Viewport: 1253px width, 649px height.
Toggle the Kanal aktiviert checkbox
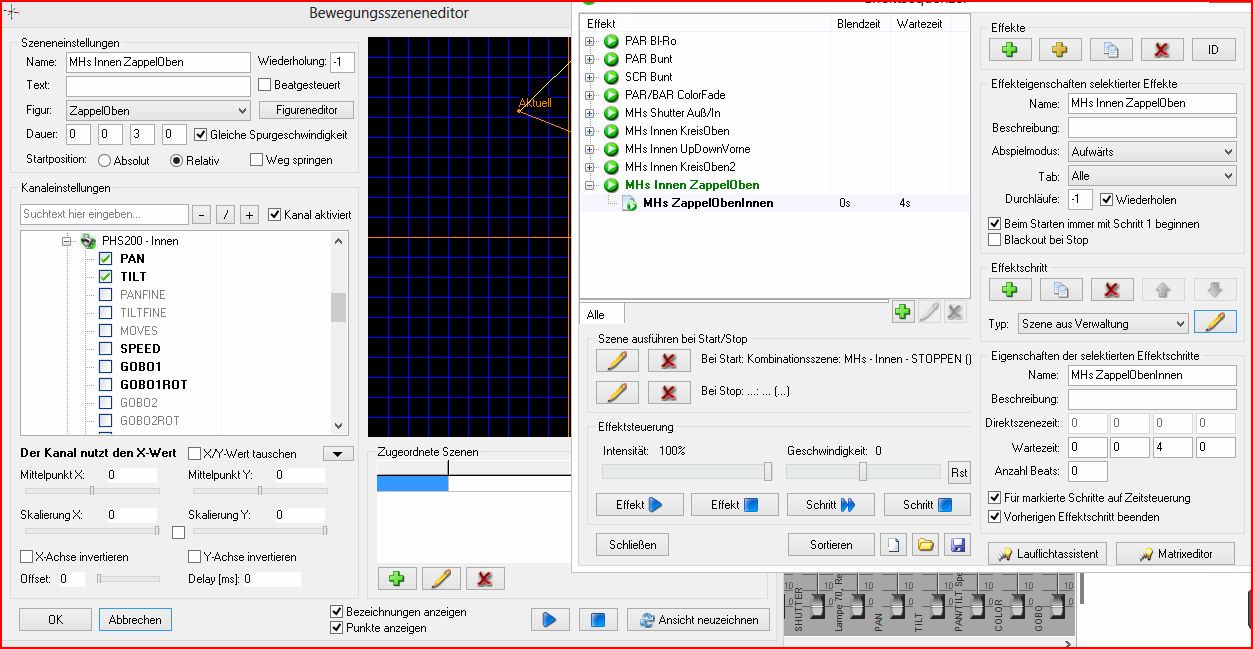click(275, 215)
